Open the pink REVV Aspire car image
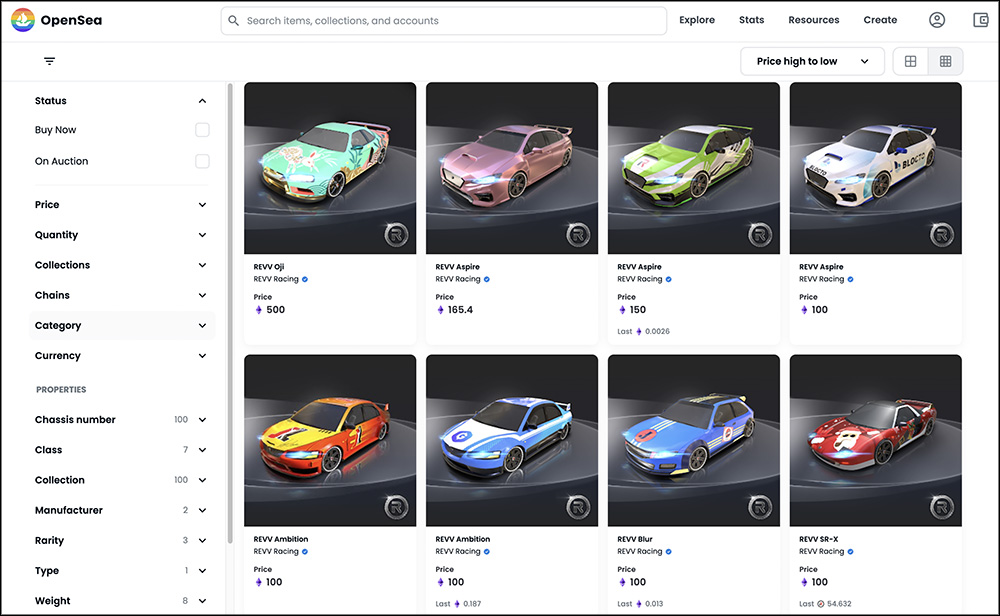The image size is (1000, 616). click(x=512, y=168)
